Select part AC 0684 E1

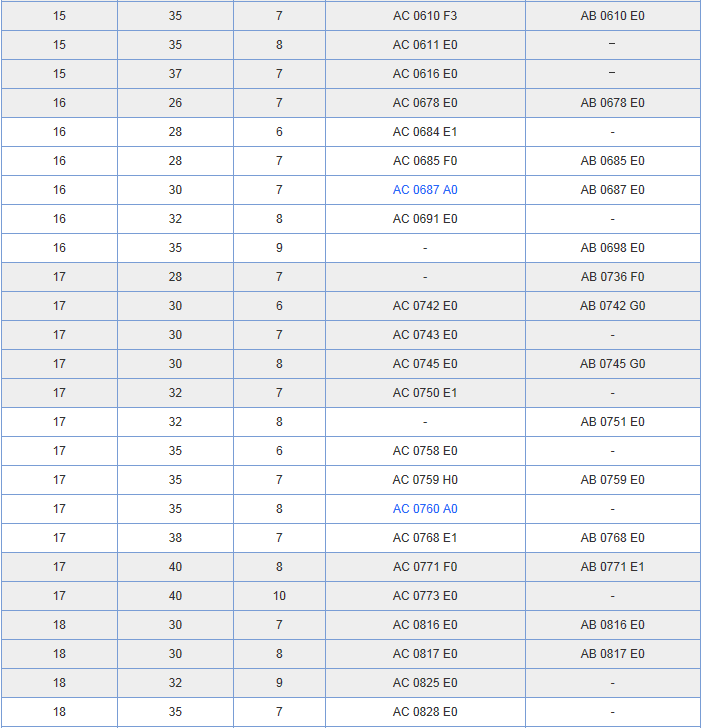coord(425,132)
